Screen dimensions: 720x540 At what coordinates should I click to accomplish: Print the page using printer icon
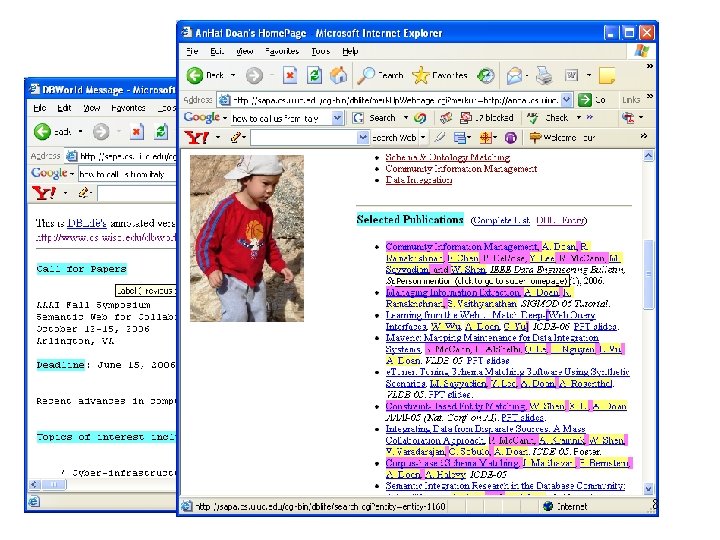[x=545, y=75]
